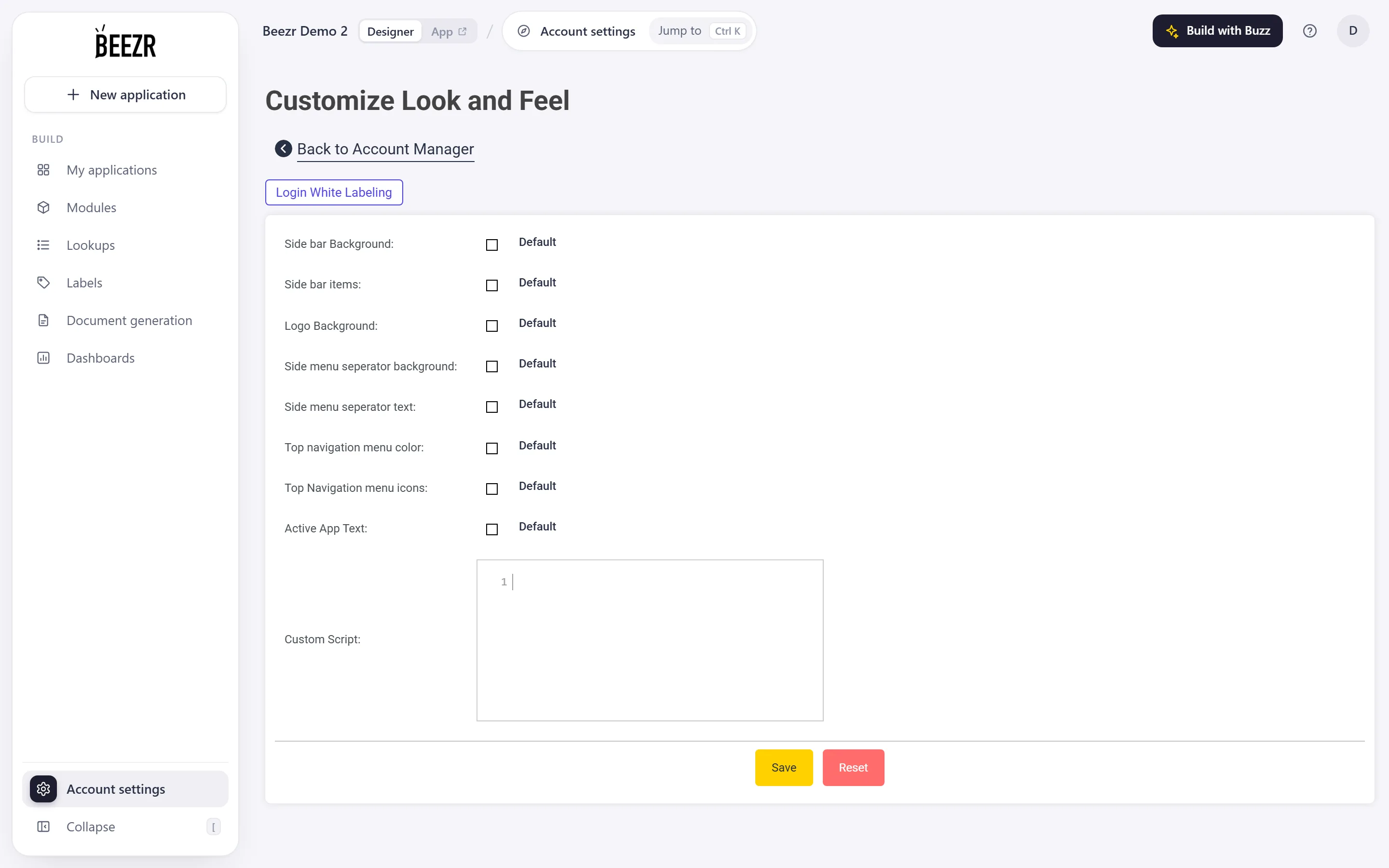Image resolution: width=1389 pixels, height=868 pixels.
Task: Click the Document generation file icon
Action: click(x=43, y=320)
